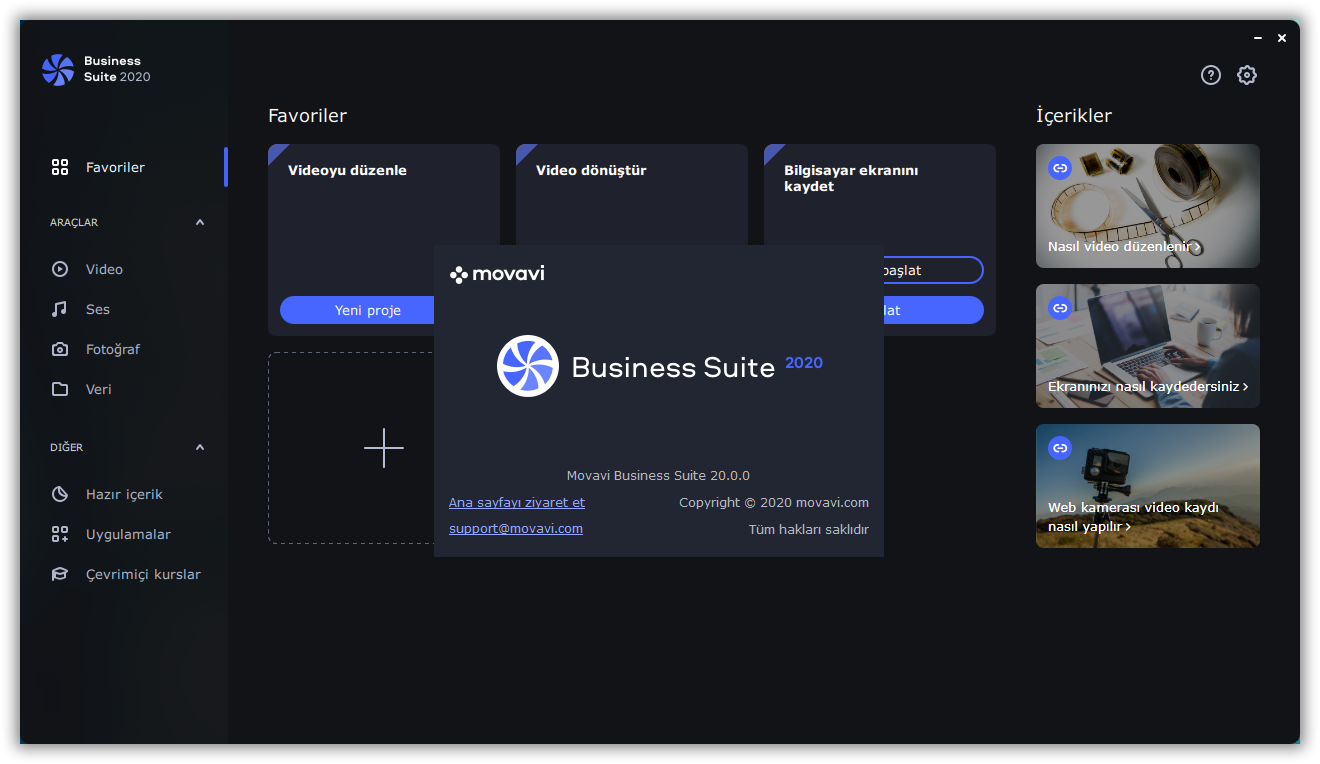Select the Favoriler grid icon
1320x764 pixels.
tap(60, 167)
